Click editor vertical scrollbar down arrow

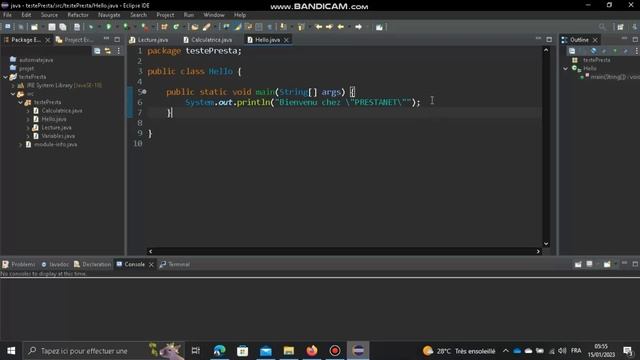click(x=546, y=244)
